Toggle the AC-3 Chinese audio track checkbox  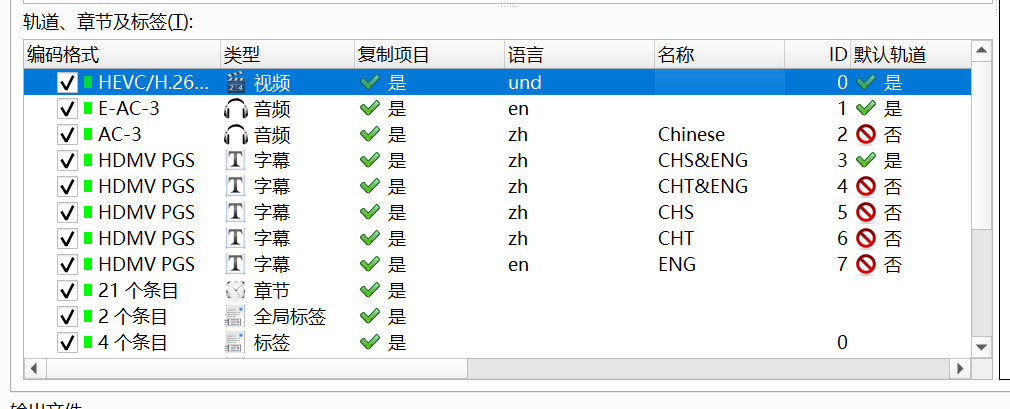(x=67, y=135)
